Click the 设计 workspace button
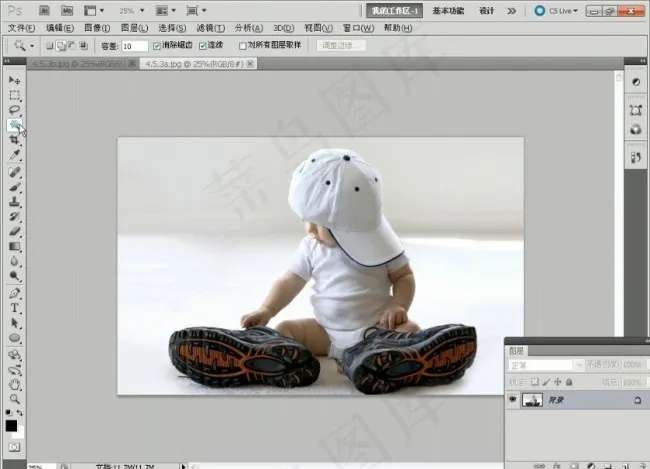The image size is (650, 469). pyautogui.click(x=487, y=10)
